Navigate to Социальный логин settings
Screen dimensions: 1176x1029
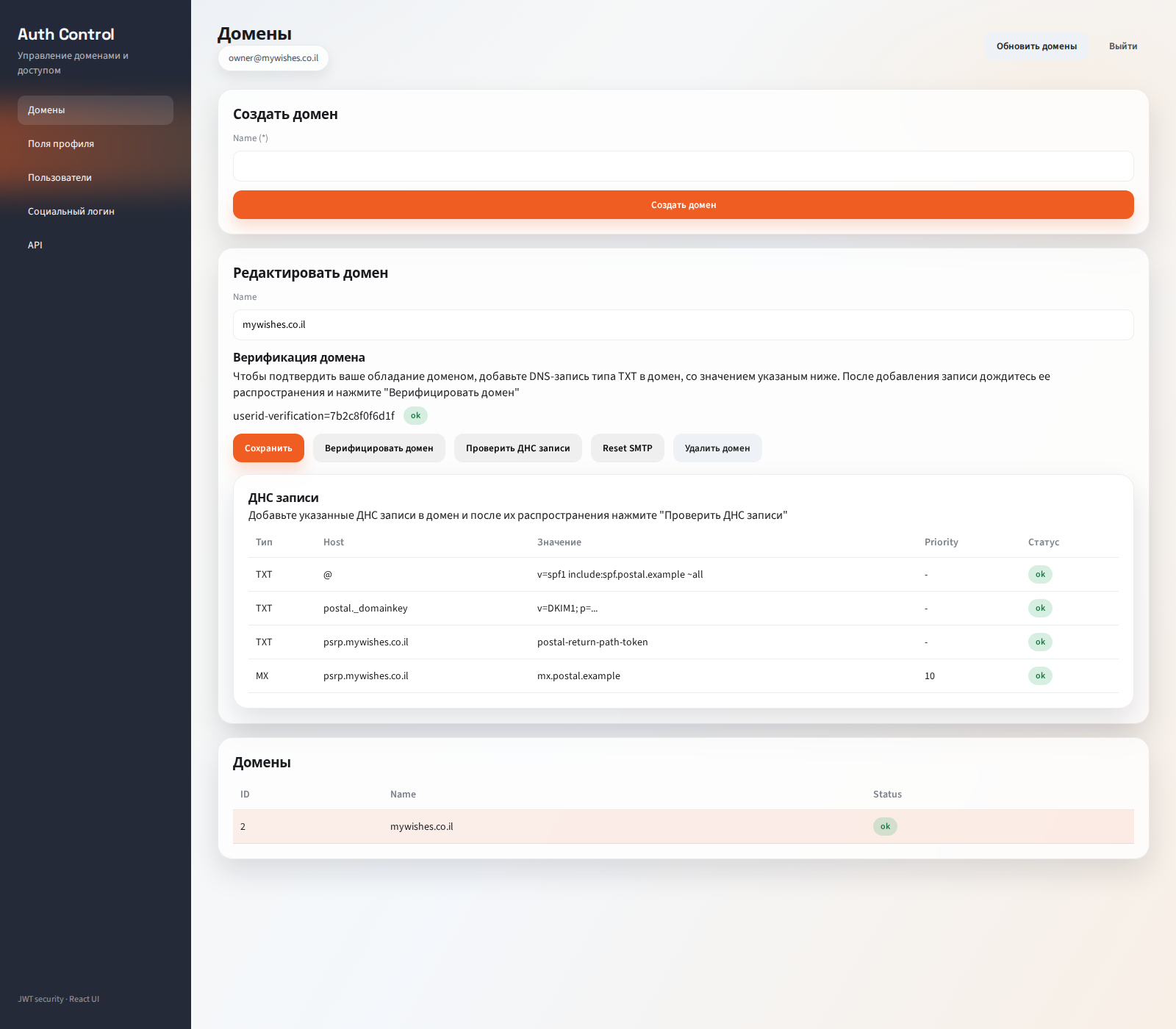coord(96,212)
